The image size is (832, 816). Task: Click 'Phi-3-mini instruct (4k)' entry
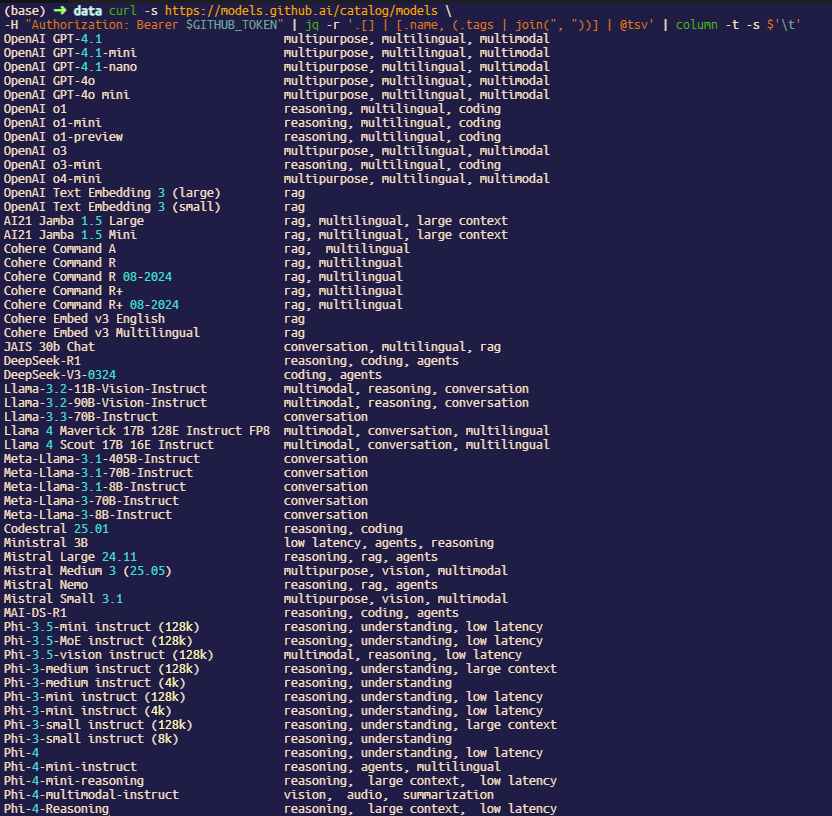click(x=88, y=711)
